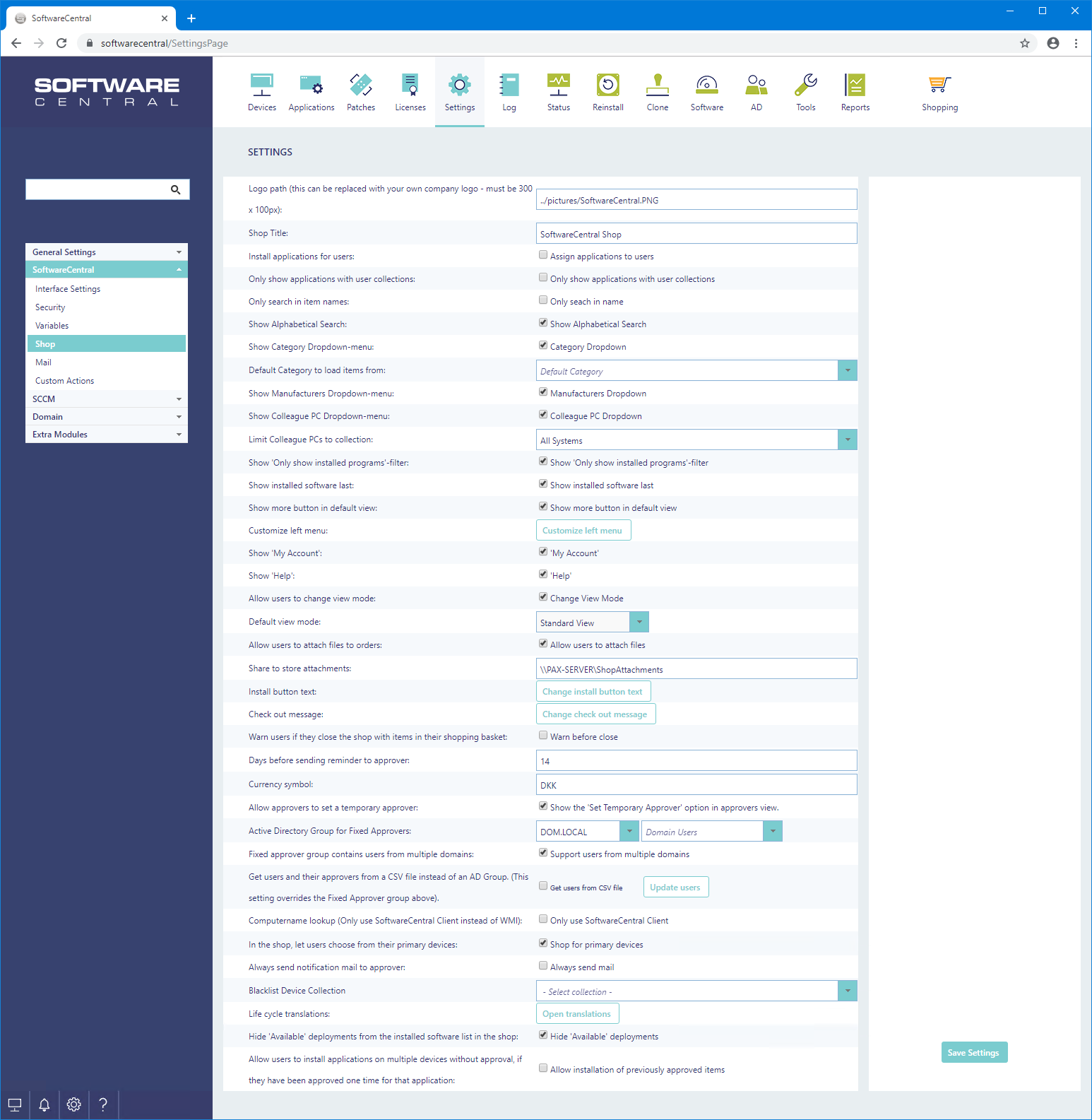Uncheck Show Alphabetical Search
The height and width of the screenshot is (1120, 1092).
tap(543, 323)
